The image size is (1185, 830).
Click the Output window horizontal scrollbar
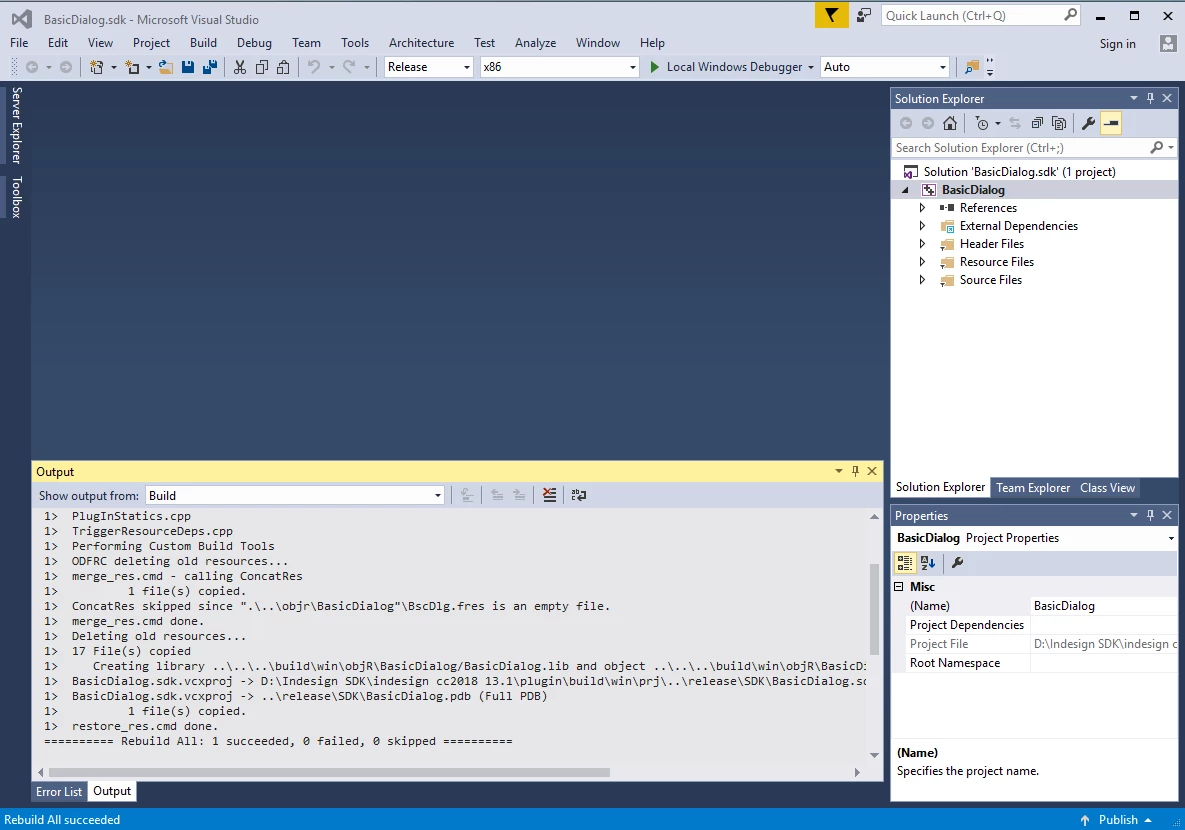click(x=329, y=773)
